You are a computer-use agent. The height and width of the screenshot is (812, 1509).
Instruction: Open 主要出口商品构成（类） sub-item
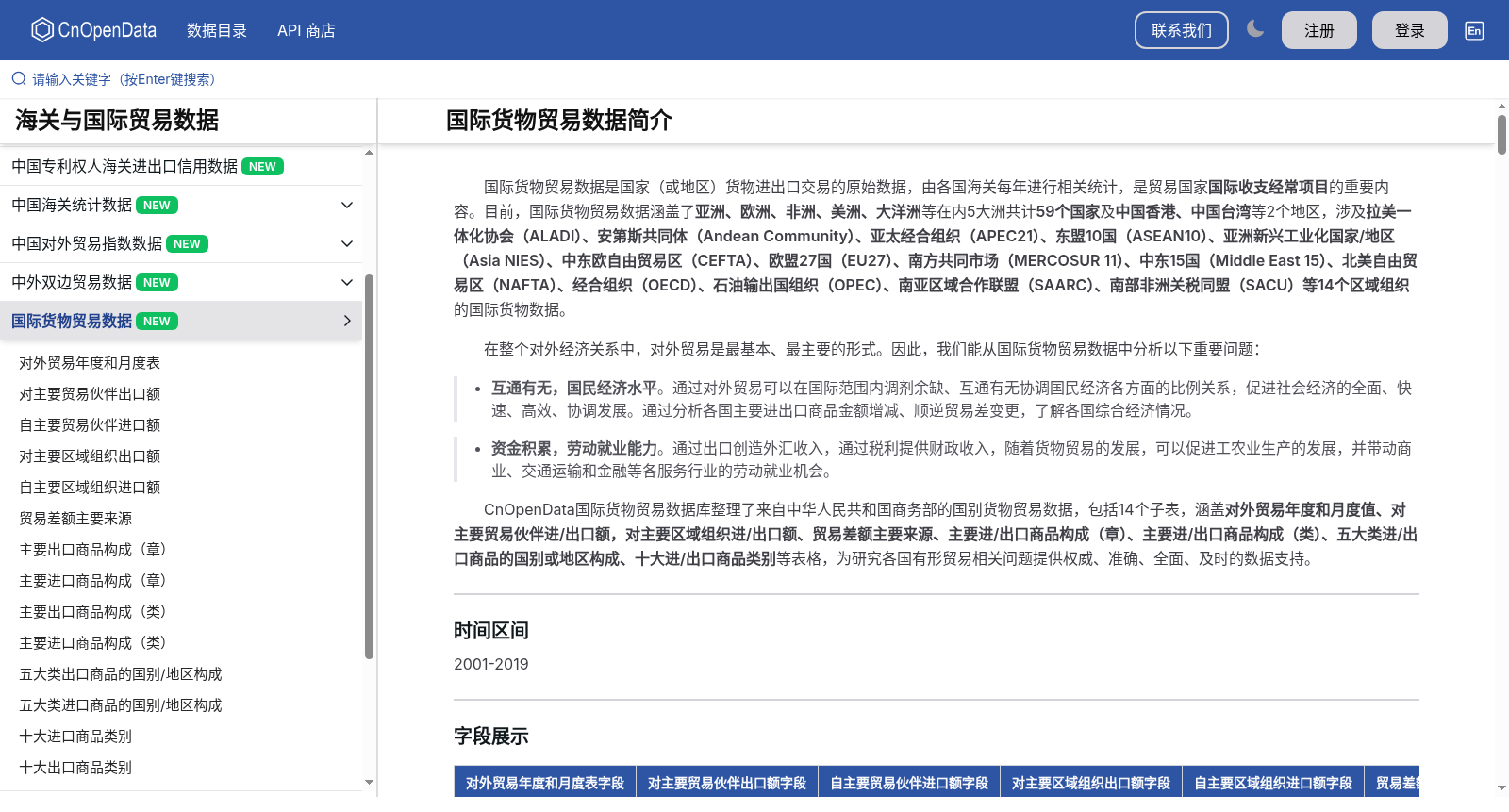coord(92,611)
